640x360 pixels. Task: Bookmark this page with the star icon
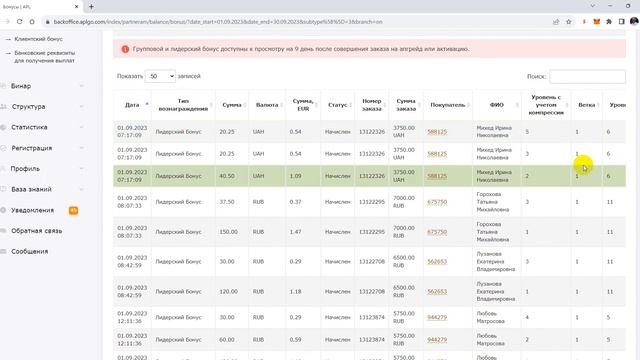pyautogui.click(x=569, y=22)
